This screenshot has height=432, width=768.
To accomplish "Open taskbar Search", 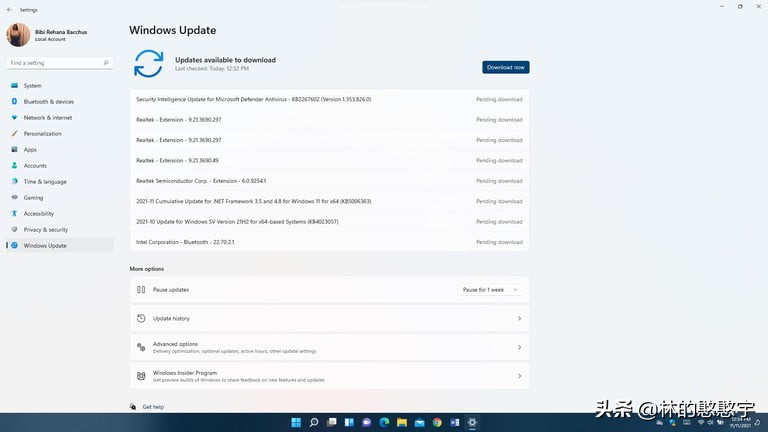I will click(x=314, y=422).
